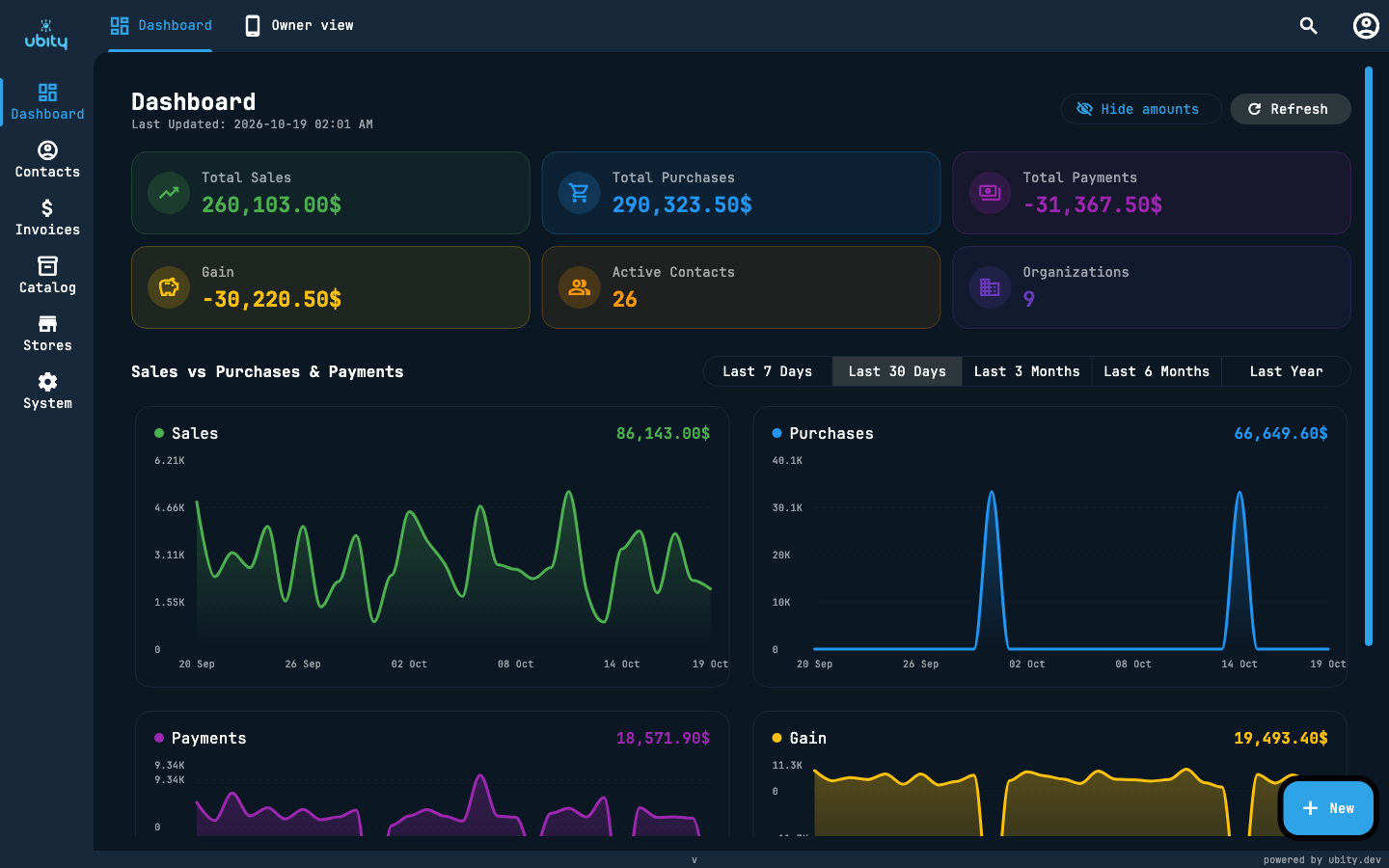
Task: Open the user account icon
Action: coord(1366,26)
